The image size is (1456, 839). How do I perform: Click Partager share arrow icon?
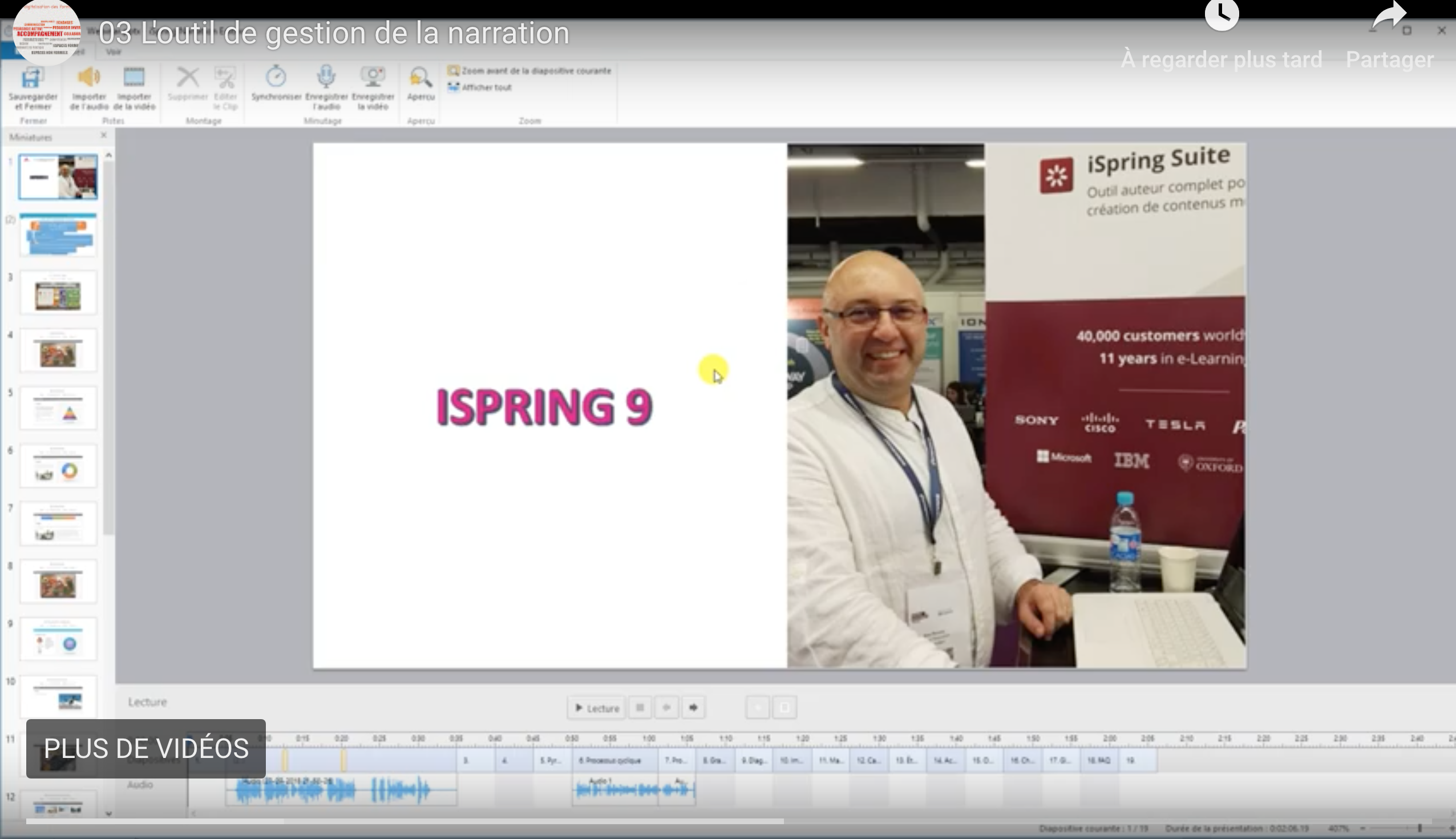pos(1390,15)
